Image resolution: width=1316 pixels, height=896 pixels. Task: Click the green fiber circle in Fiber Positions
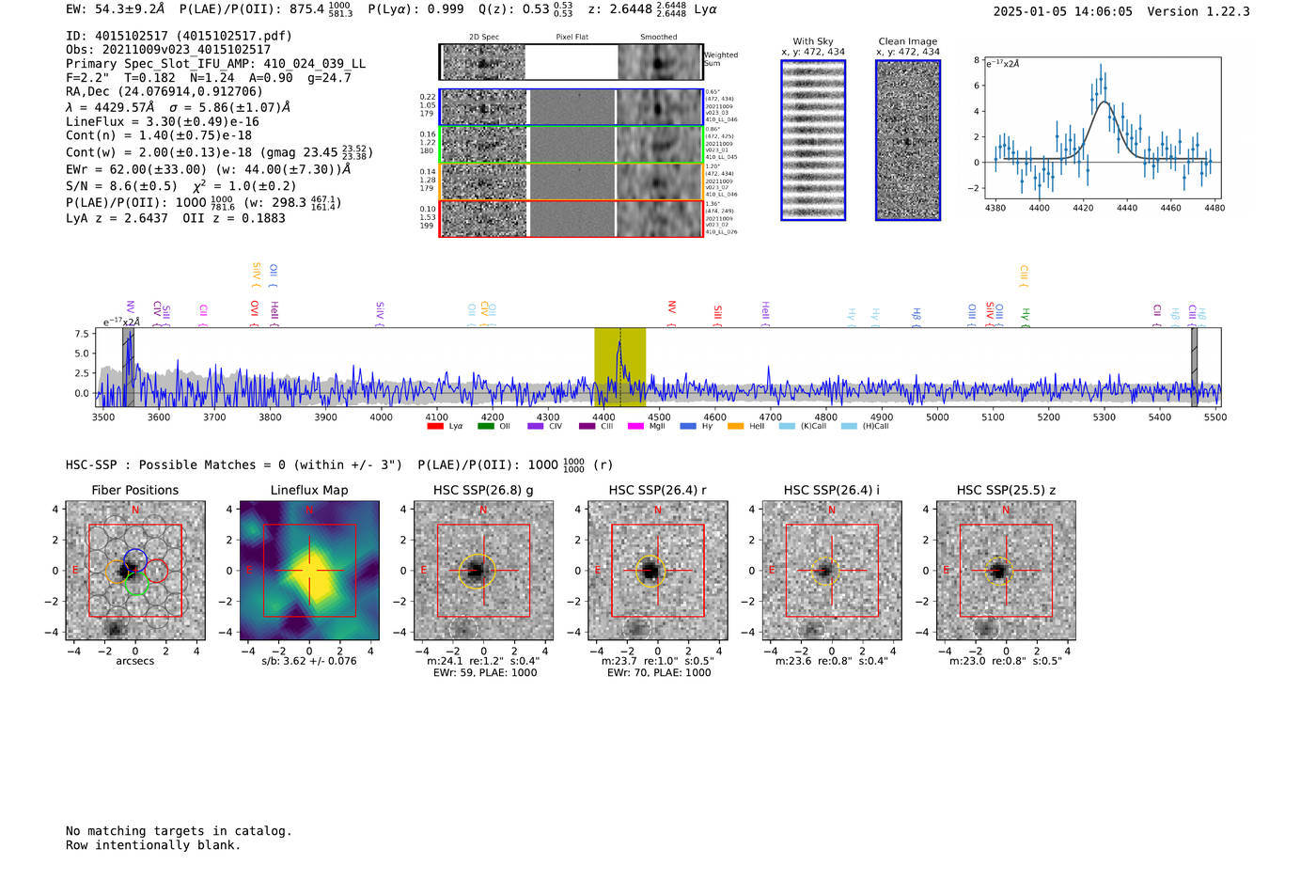coord(136,583)
